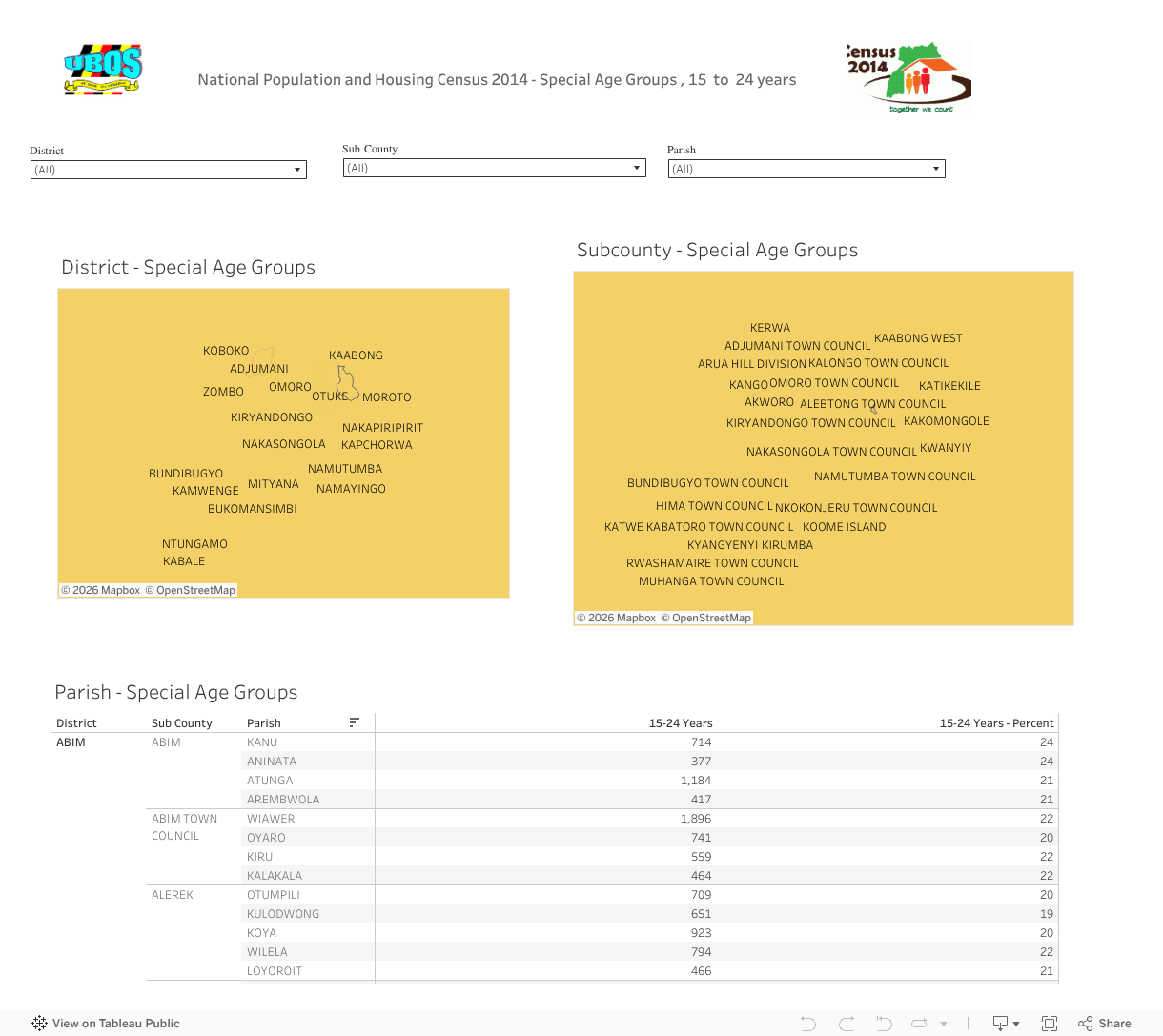This screenshot has width=1163, height=1036.
Task: Click the District column header in table
Action: click(x=76, y=723)
